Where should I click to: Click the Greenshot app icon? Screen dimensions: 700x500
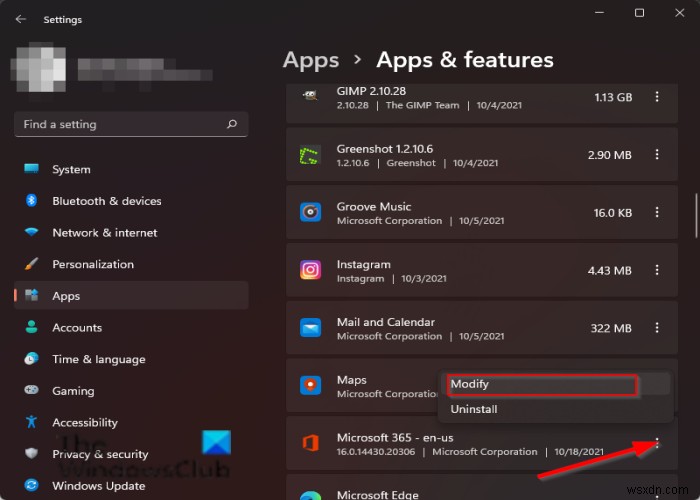point(310,155)
